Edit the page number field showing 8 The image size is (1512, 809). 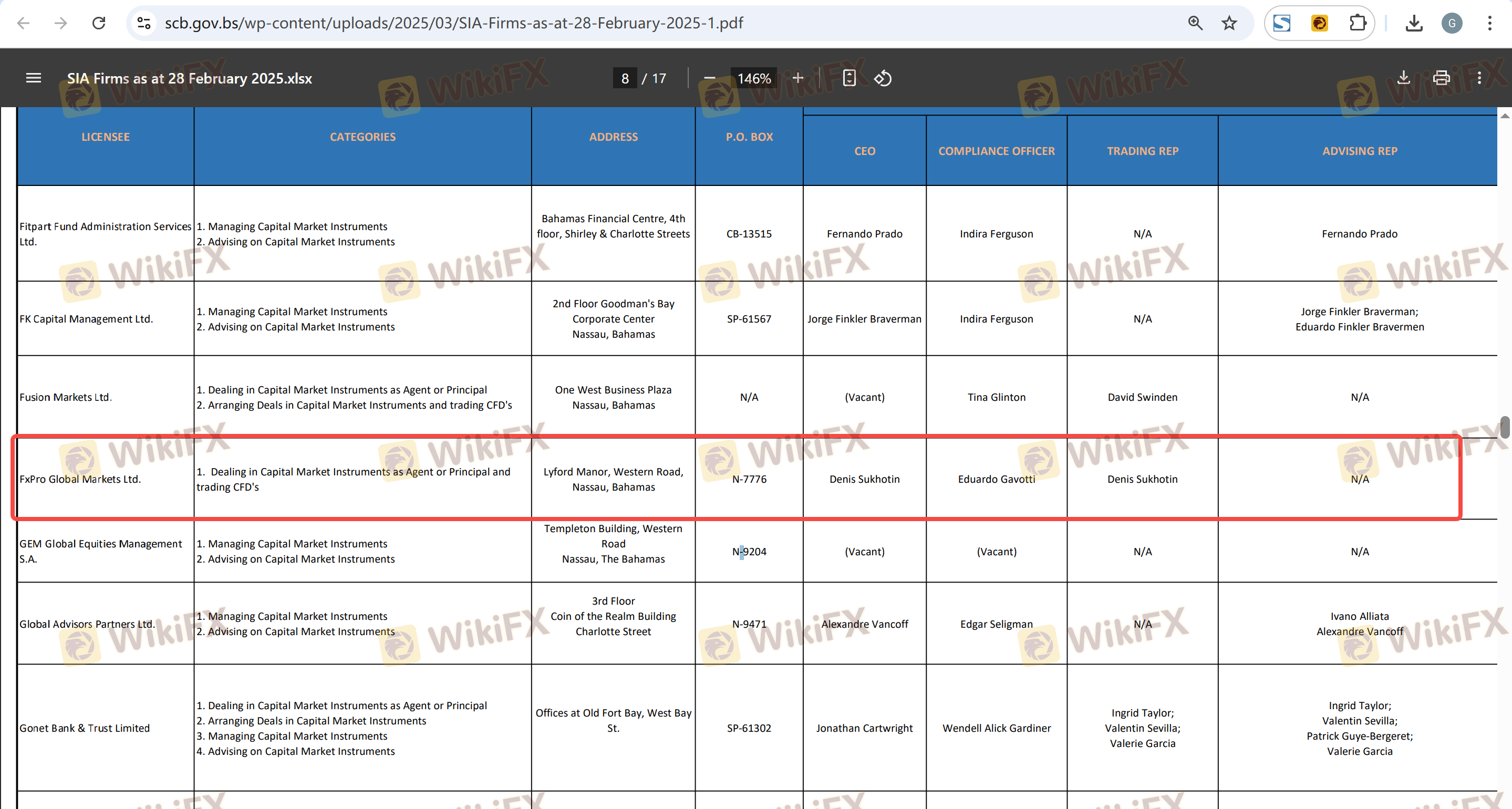(625, 78)
